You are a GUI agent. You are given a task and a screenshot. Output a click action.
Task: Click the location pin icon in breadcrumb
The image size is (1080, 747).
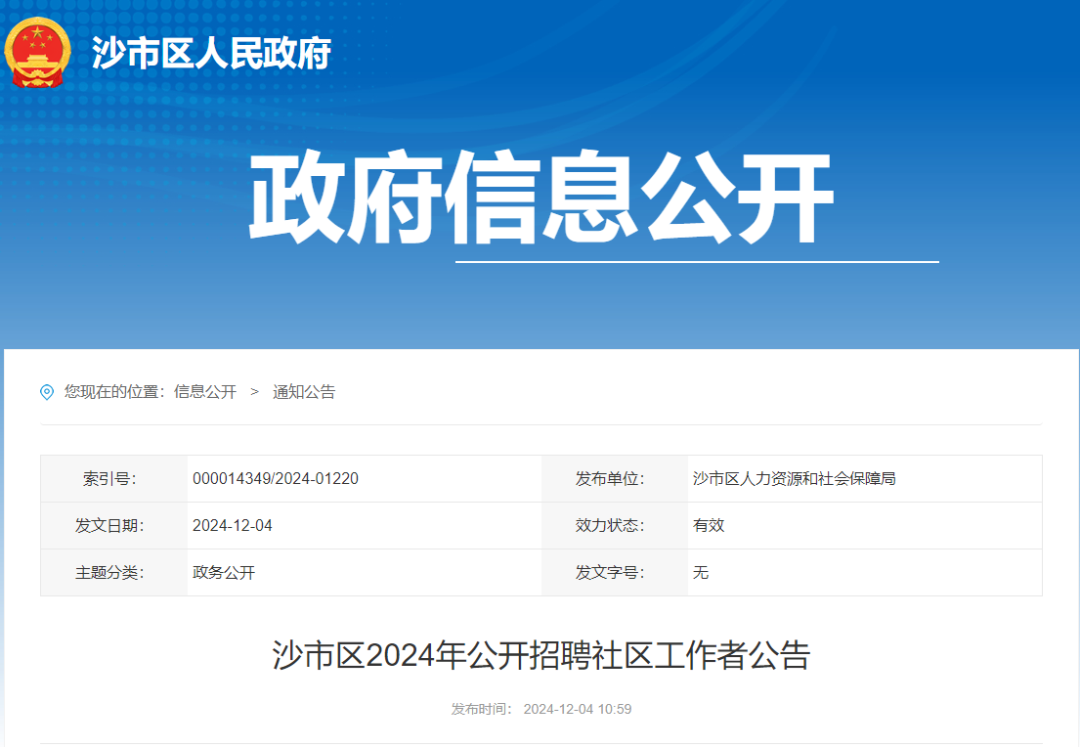pyautogui.click(x=44, y=392)
